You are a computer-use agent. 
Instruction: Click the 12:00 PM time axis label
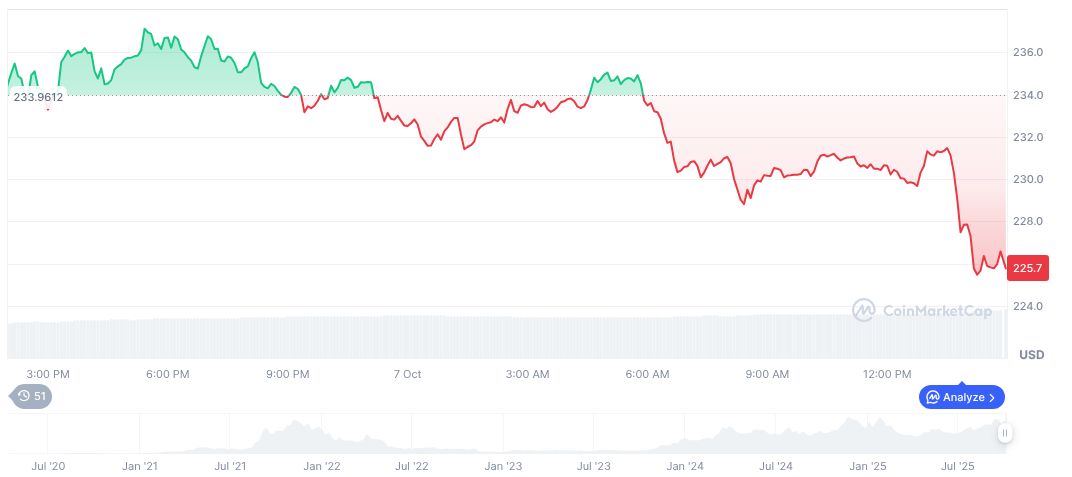[x=887, y=374]
